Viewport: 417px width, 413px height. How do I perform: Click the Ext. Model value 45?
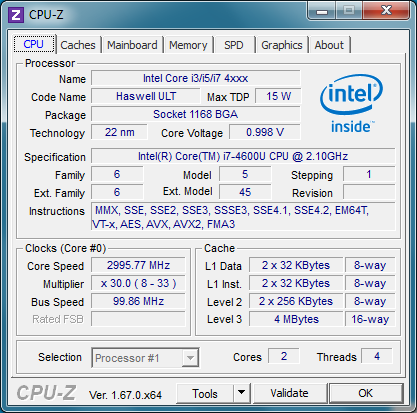[x=245, y=192]
